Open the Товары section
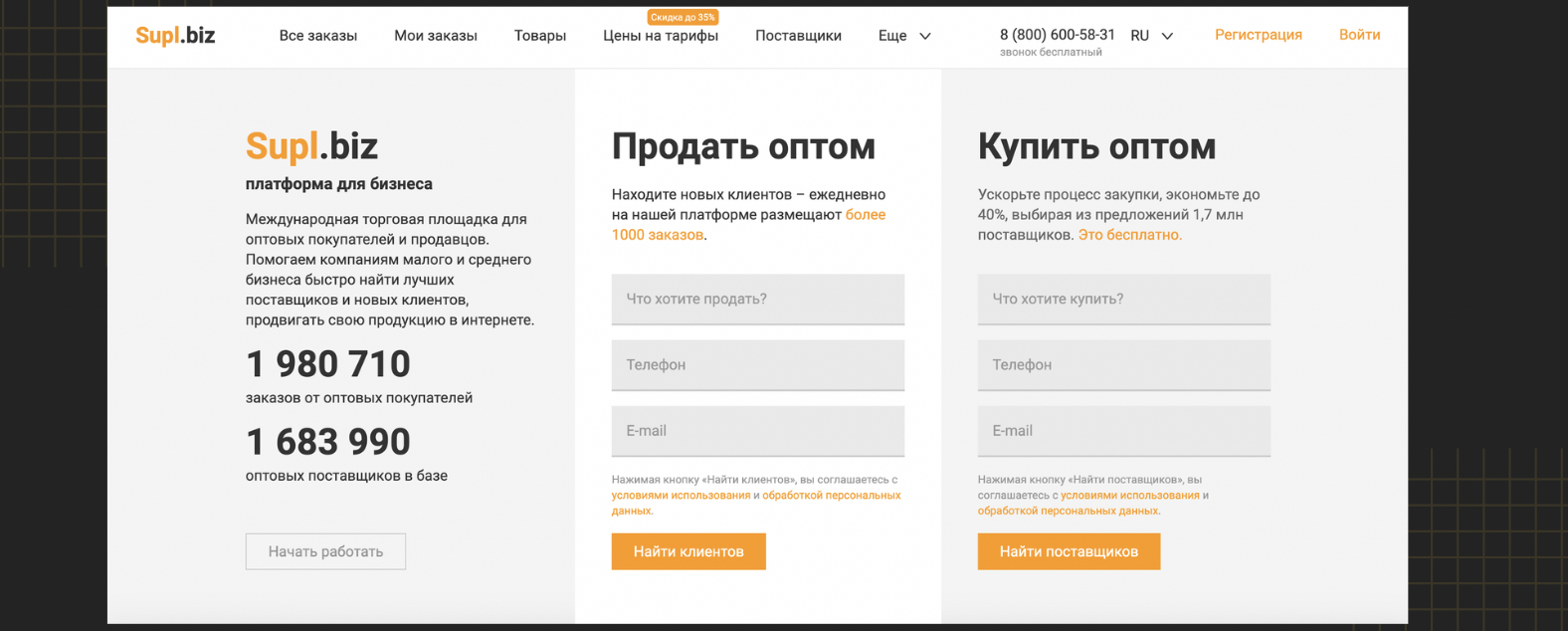 click(x=540, y=36)
